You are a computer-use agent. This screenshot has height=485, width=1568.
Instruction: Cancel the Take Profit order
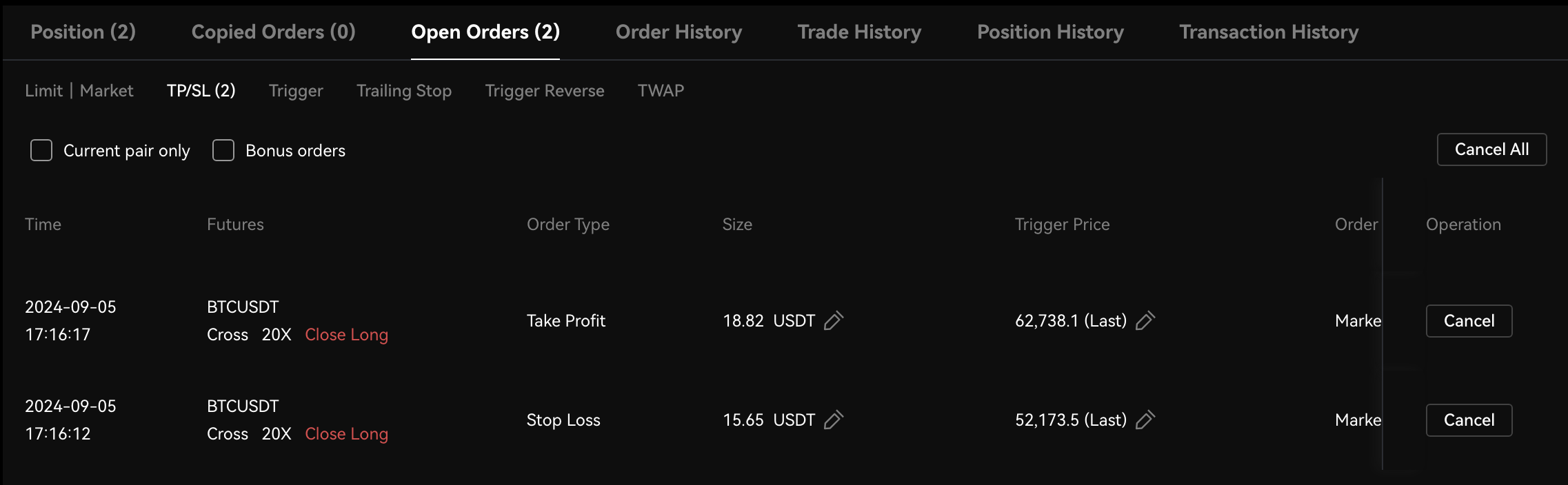(x=1469, y=321)
